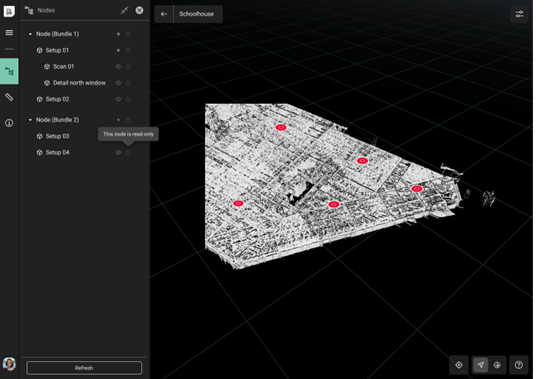The height and width of the screenshot is (379, 547).
Task: Open help with the question mark
Action: (x=519, y=365)
